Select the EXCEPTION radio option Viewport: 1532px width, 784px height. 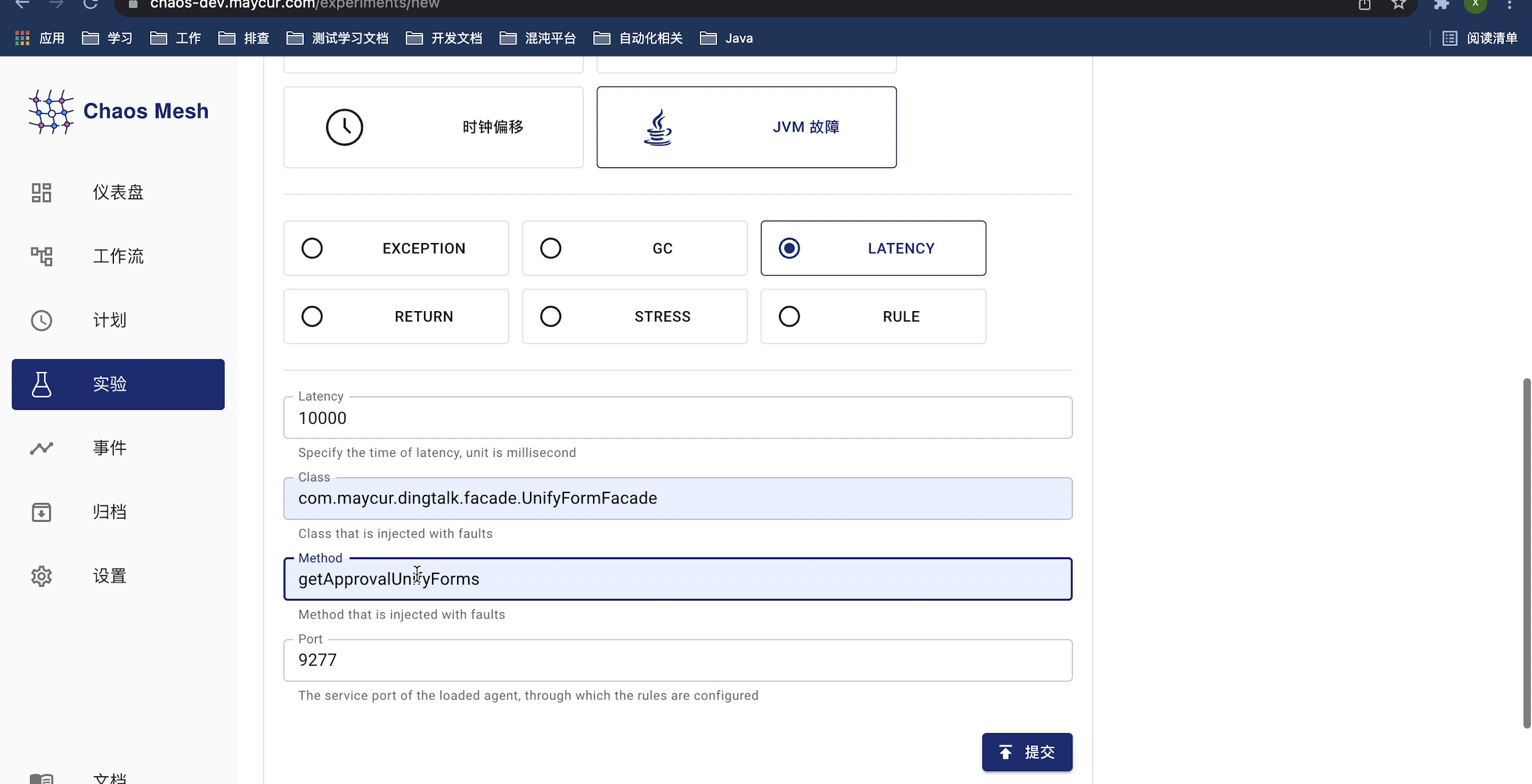(x=312, y=249)
